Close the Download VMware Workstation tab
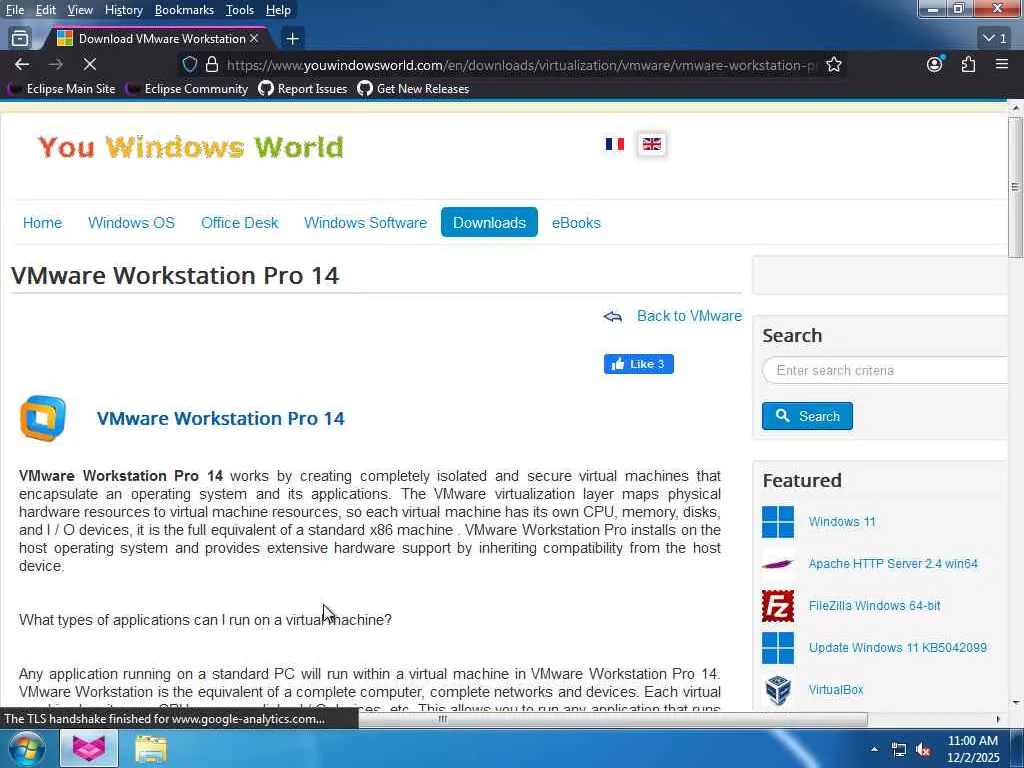The width and height of the screenshot is (1024, 768). coord(254,39)
